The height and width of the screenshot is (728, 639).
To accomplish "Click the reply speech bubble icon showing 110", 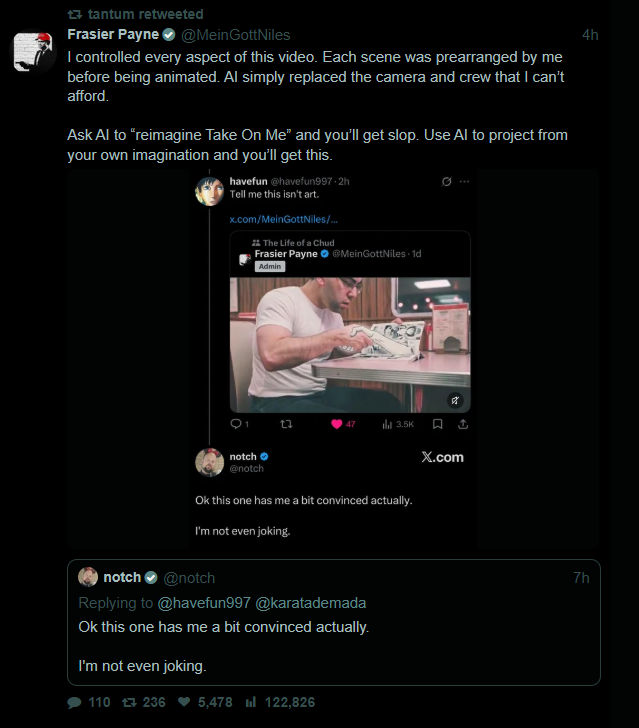I will 75,703.
